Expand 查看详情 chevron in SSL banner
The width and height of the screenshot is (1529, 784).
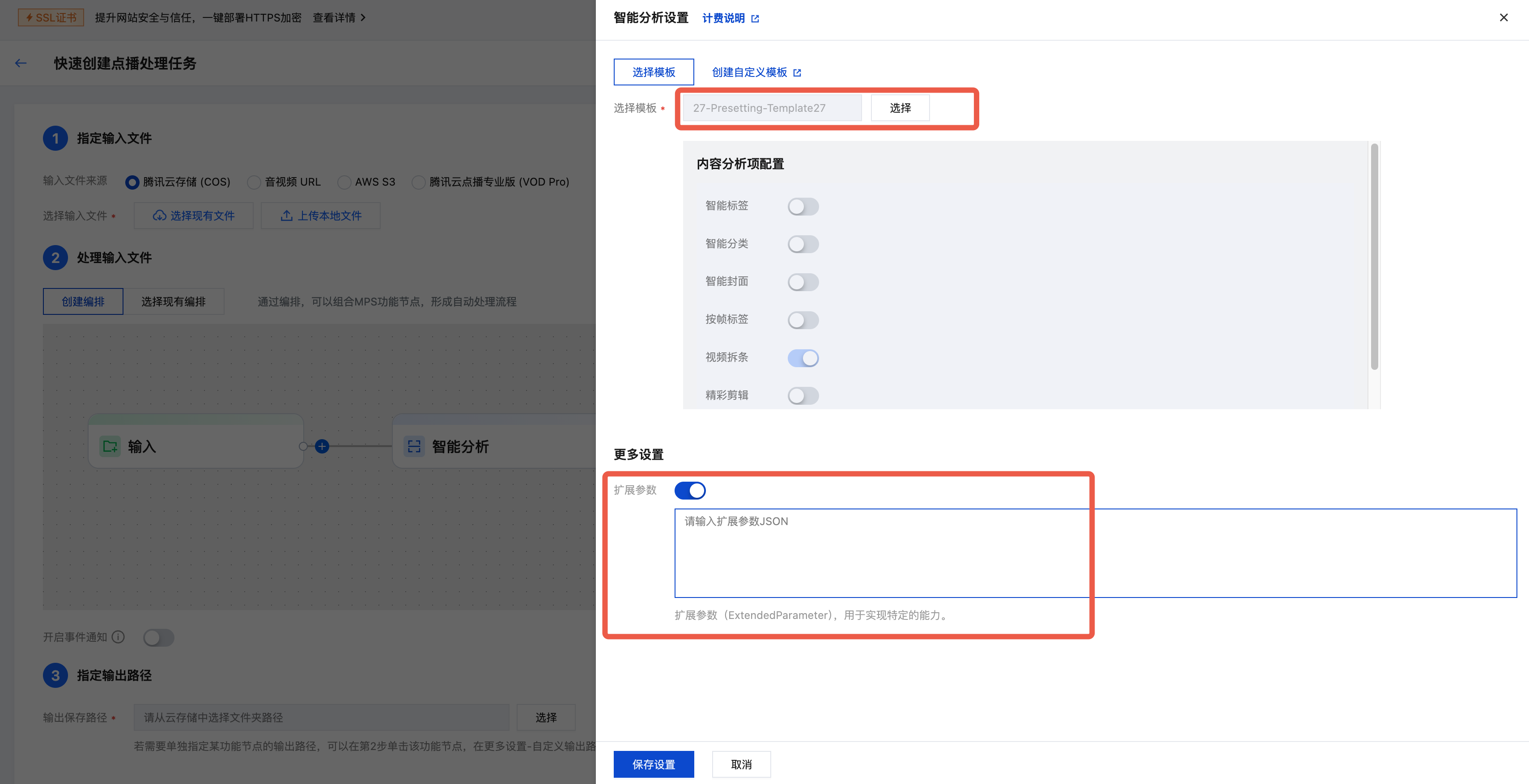pyautogui.click(x=363, y=18)
